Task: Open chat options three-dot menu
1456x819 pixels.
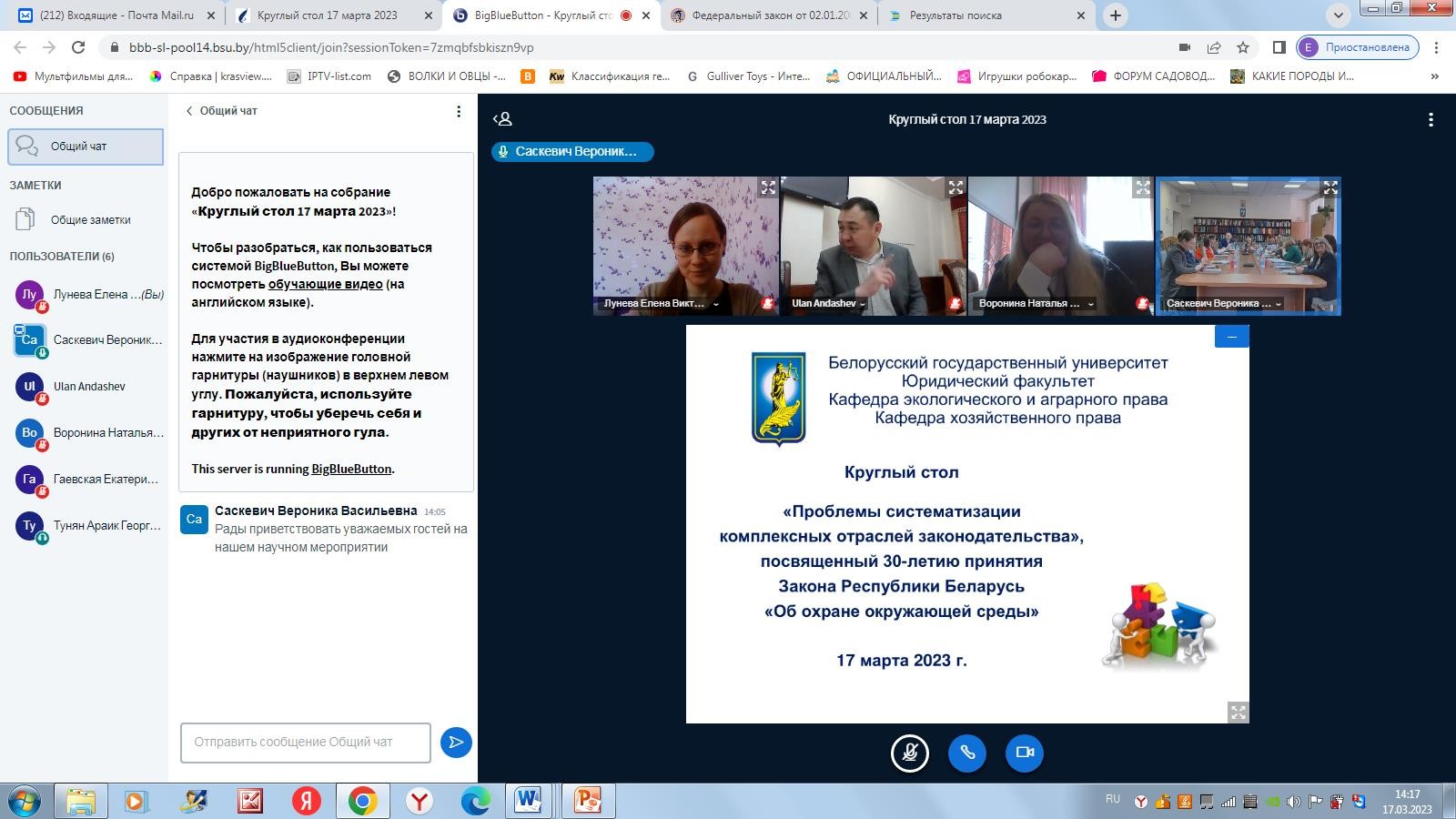Action: pyautogui.click(x=459, y=111)
